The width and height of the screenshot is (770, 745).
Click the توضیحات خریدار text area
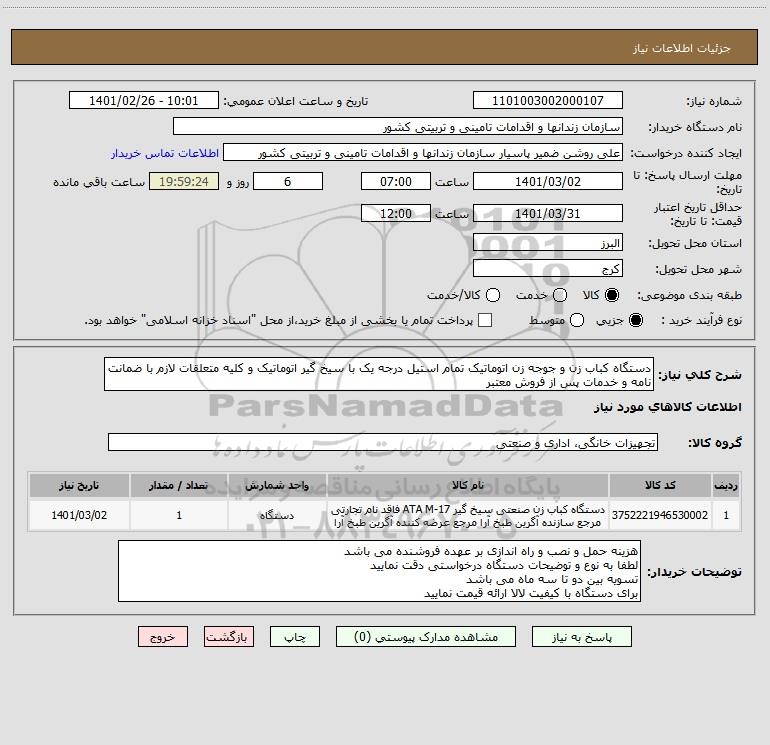pos(379,571)
